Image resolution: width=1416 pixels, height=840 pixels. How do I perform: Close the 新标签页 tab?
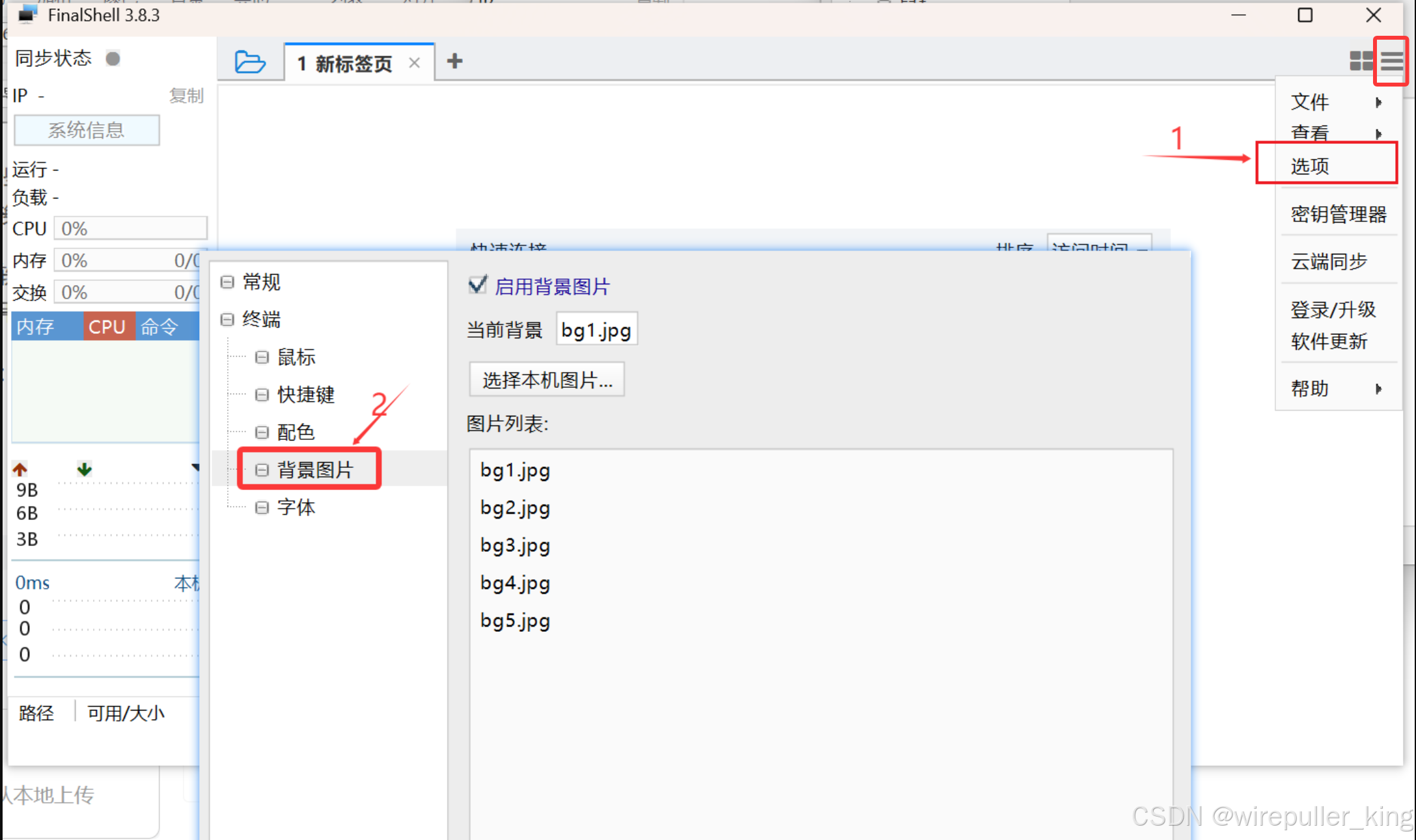click(414, 63)
